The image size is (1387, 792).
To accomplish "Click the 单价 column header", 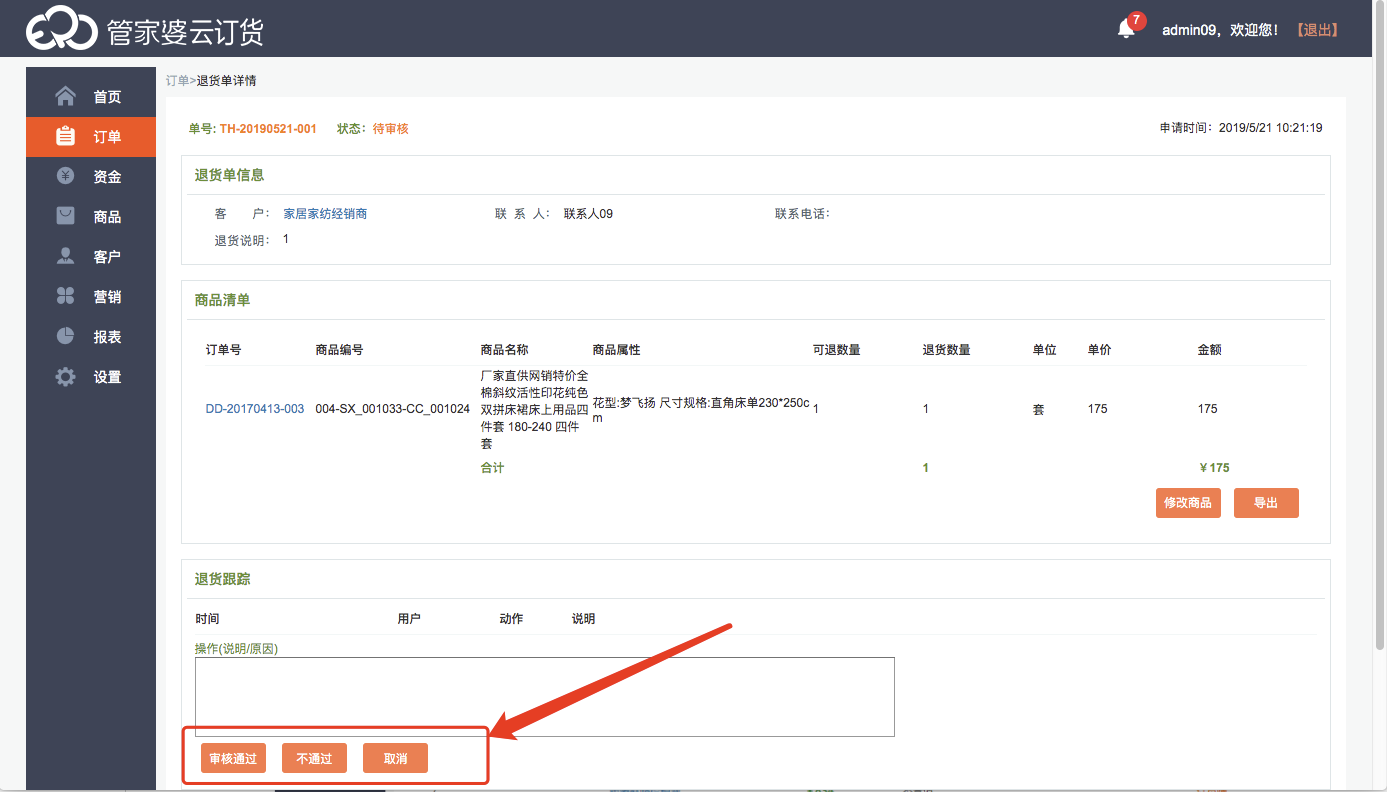I will tap(1099, 350).
